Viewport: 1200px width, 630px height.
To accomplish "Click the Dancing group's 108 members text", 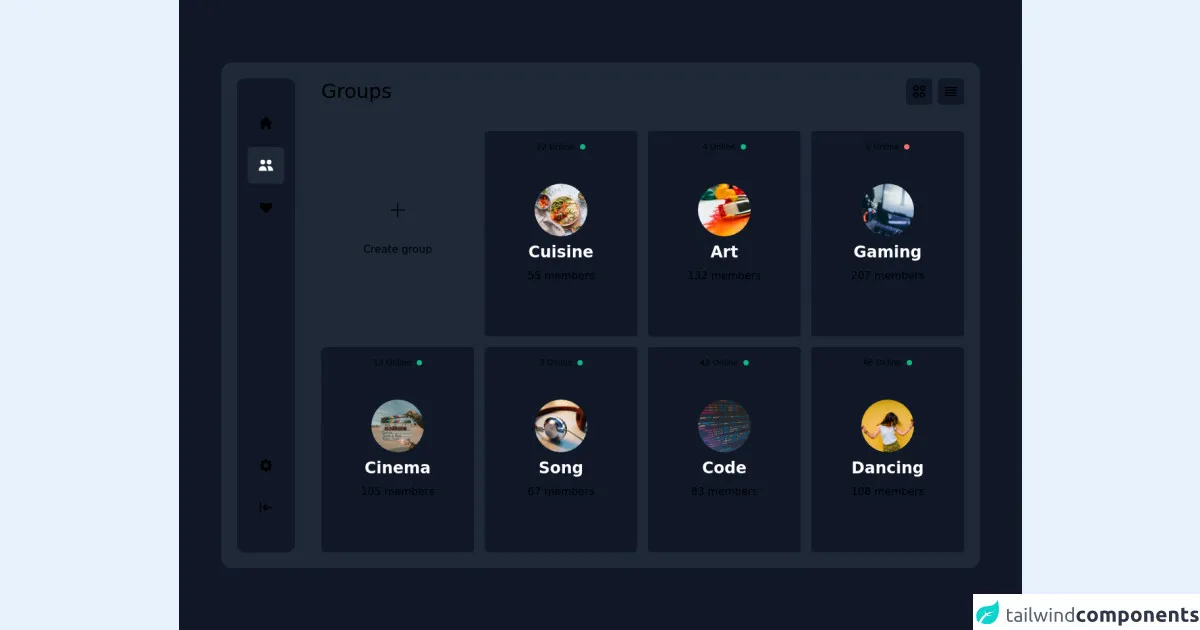I will (x=887, y=491).
